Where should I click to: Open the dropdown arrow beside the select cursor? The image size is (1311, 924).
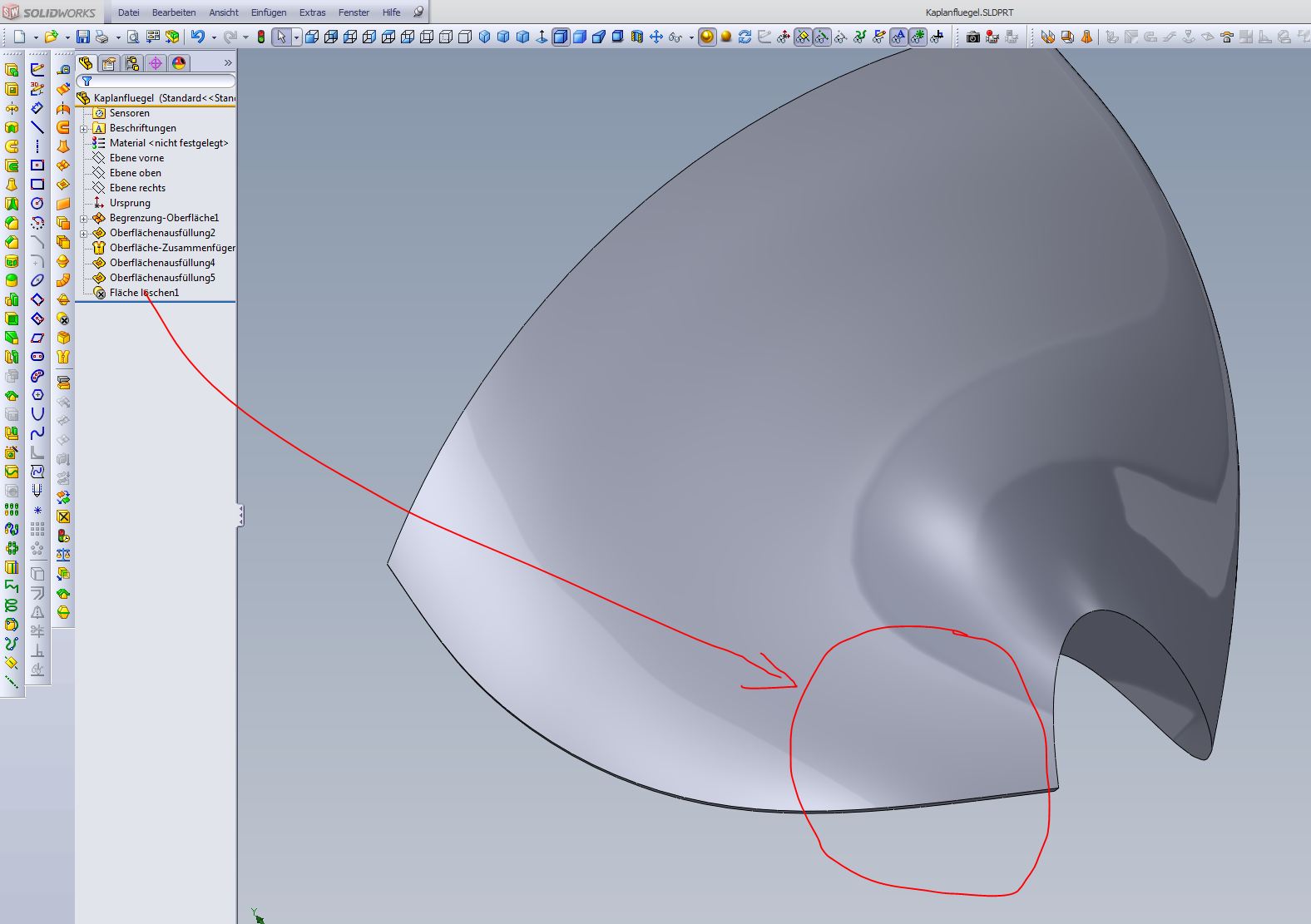[x=296, y=37]
